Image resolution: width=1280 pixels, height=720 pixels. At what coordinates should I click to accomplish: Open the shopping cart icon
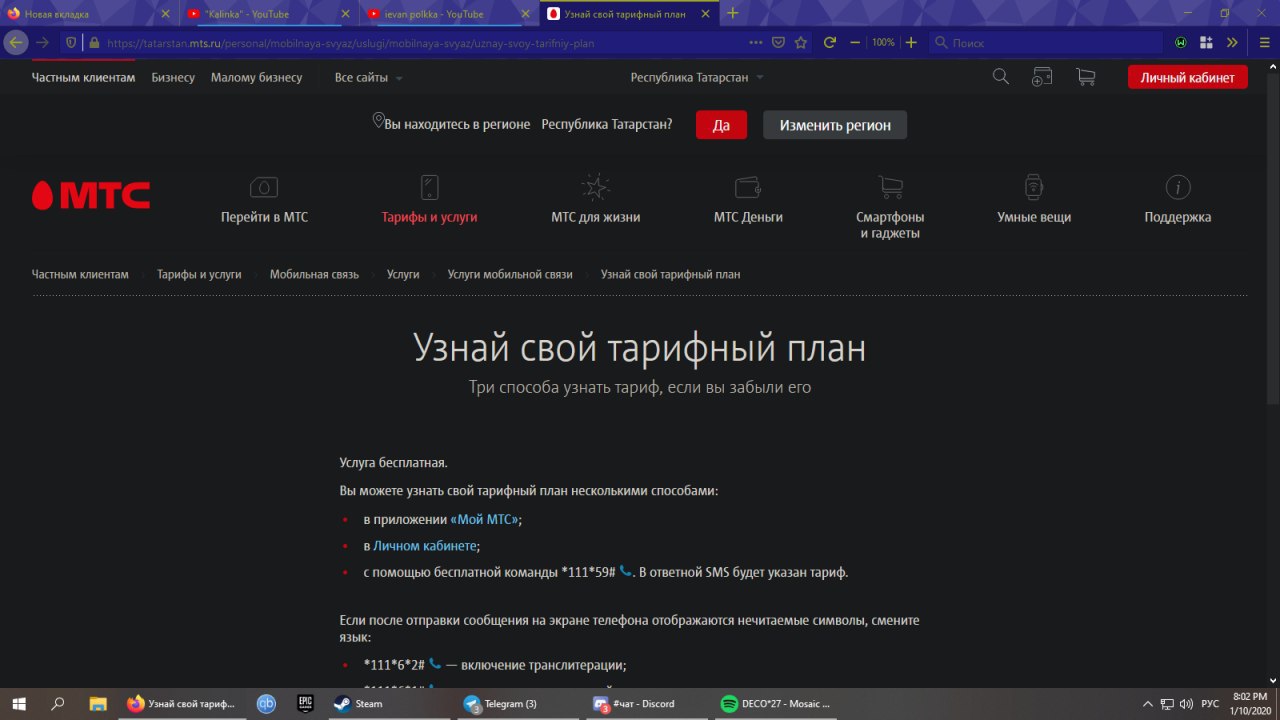coord(1085,77)
